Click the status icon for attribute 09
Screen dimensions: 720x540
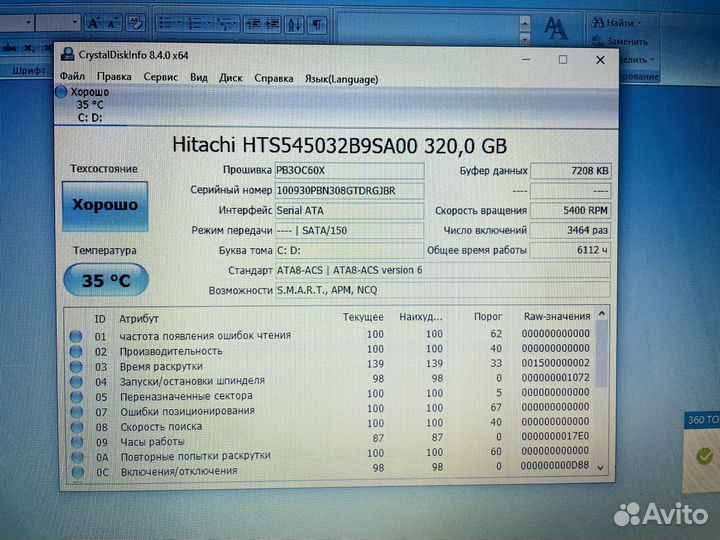(x=78, y=442)
